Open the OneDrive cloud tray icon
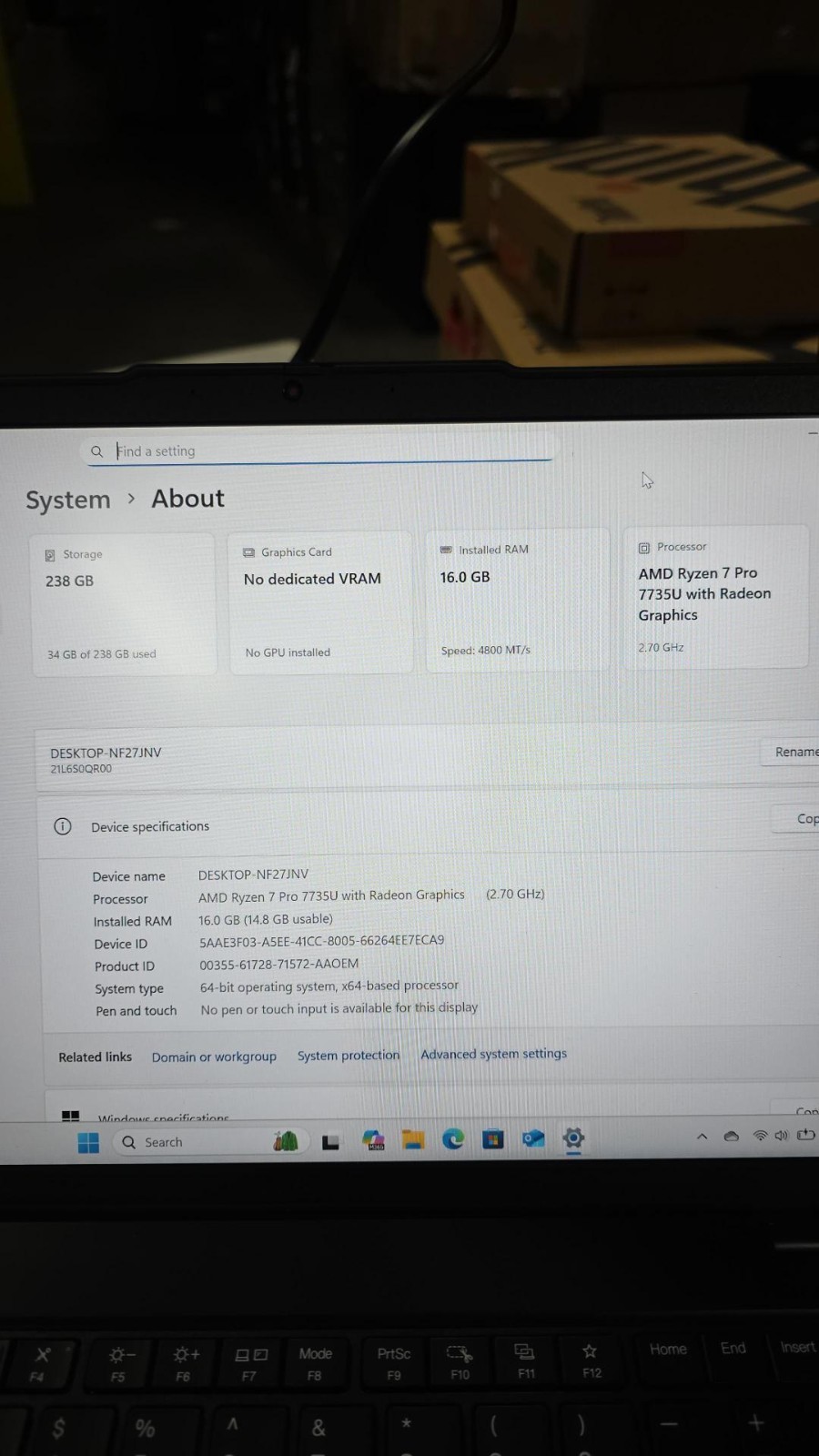 click(x=732, y=1136)
